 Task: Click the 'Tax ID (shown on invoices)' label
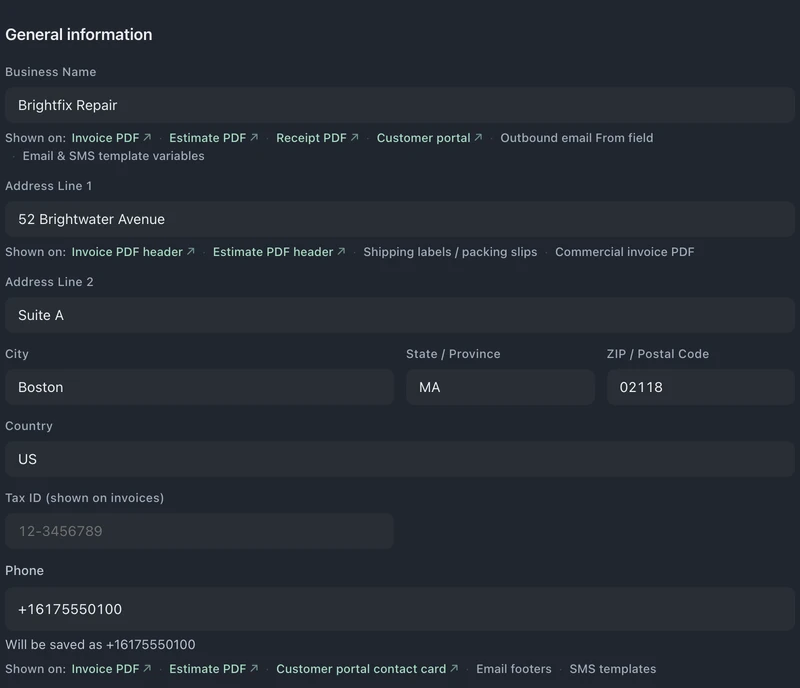pos(85,498)
